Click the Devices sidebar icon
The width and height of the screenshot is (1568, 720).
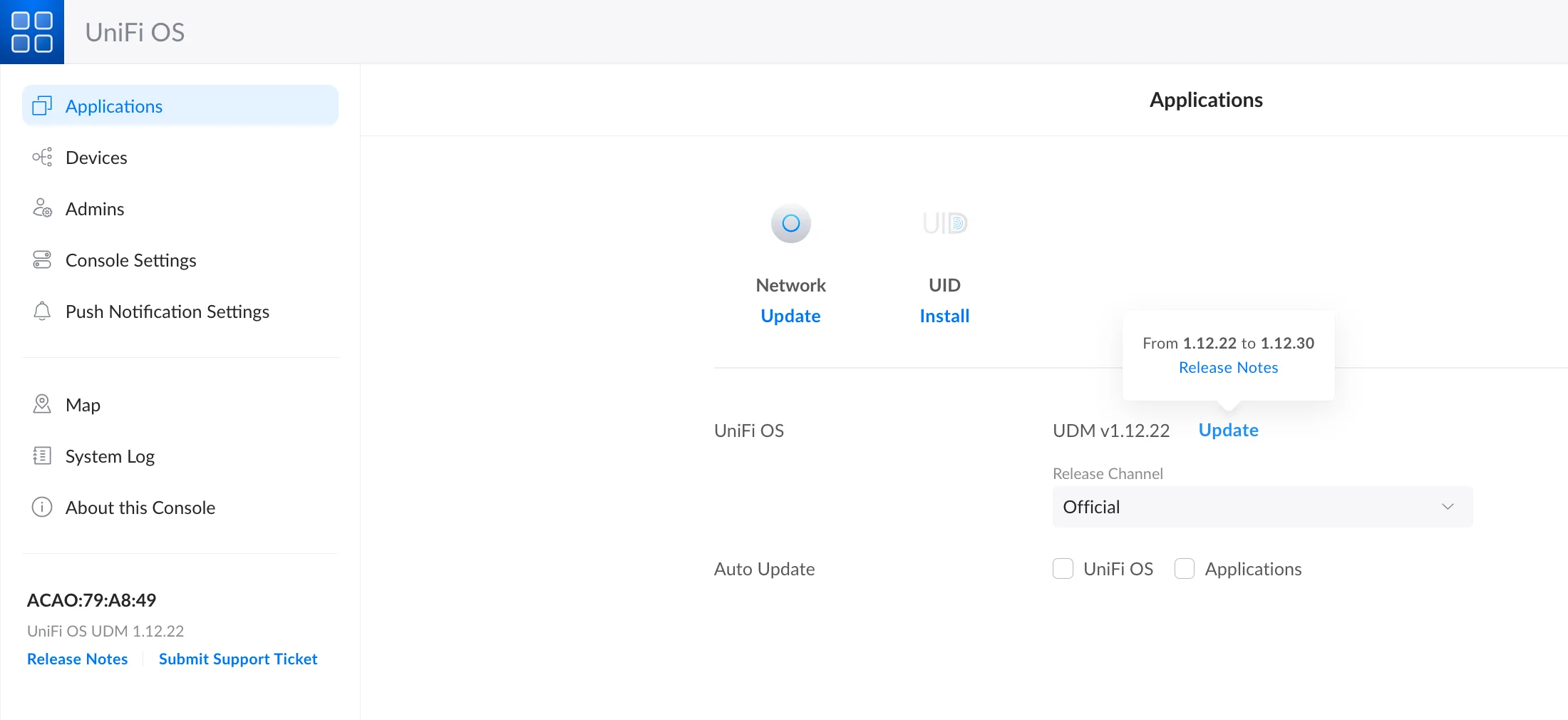pos(42,158)
